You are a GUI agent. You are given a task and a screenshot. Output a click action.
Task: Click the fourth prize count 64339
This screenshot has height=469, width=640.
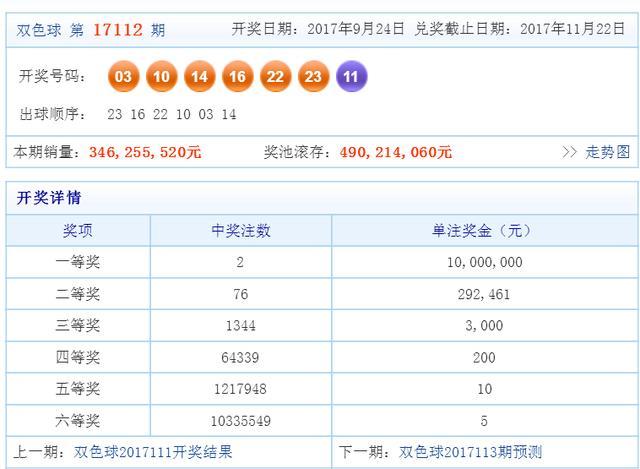point(240,358)
